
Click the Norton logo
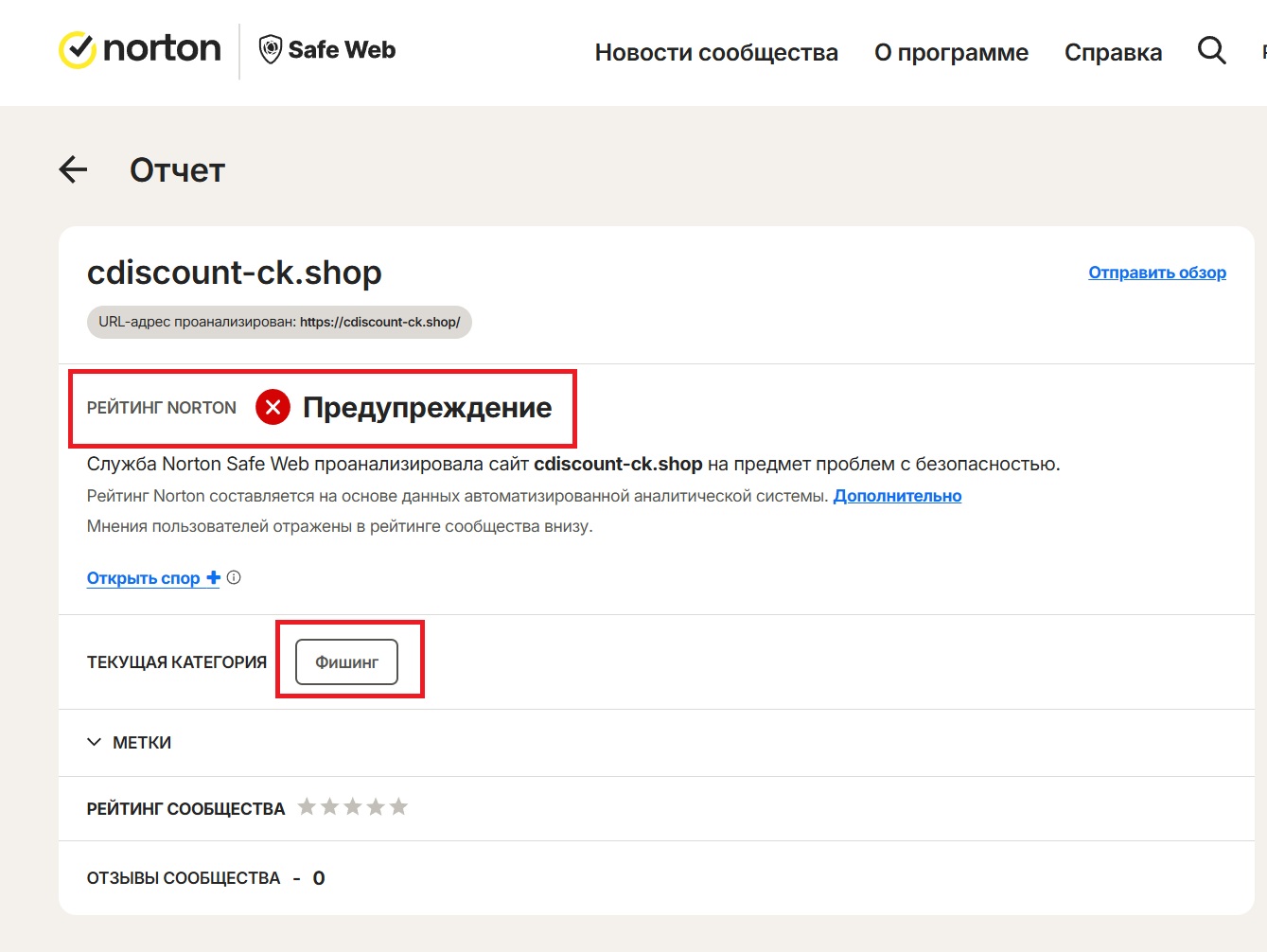140,49
